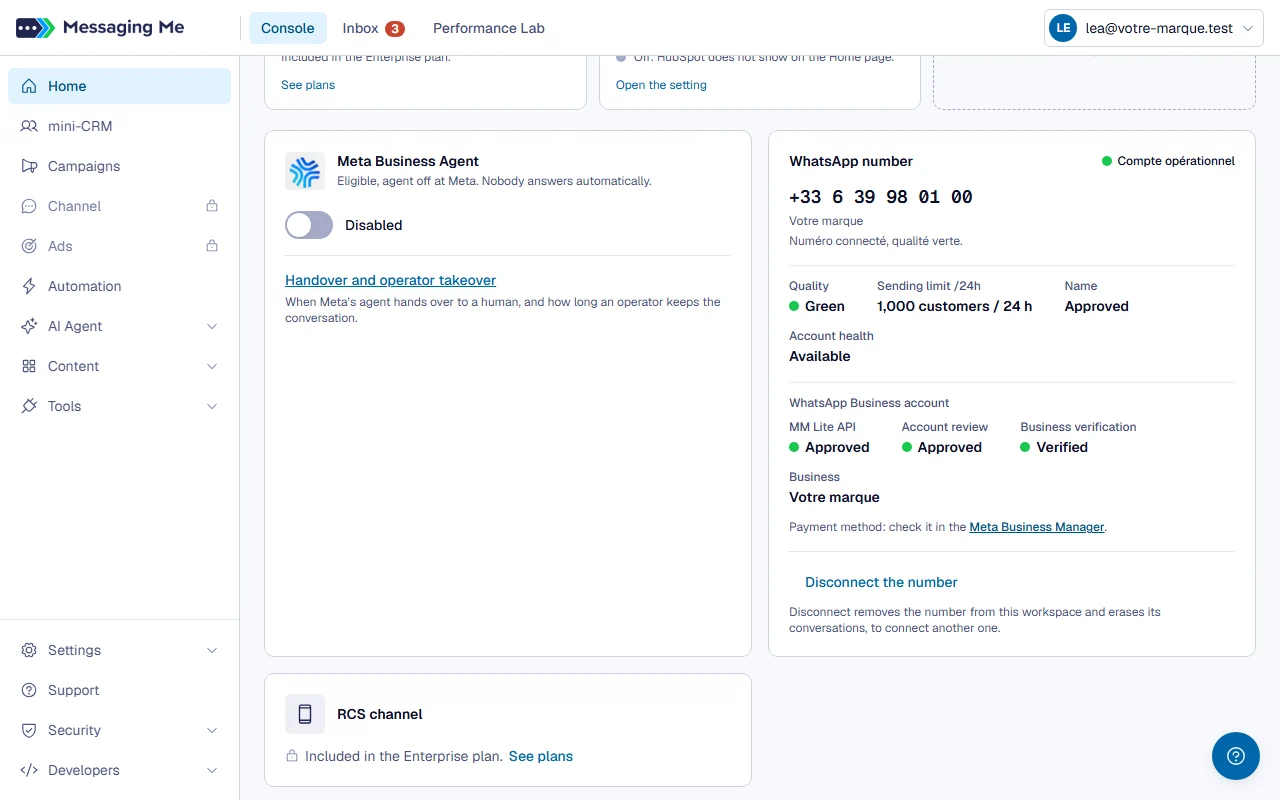The height and width of the screenshot is (800, 1280).
Task: Click the Channel chat bubble icon
Action: tap(29, 206)
